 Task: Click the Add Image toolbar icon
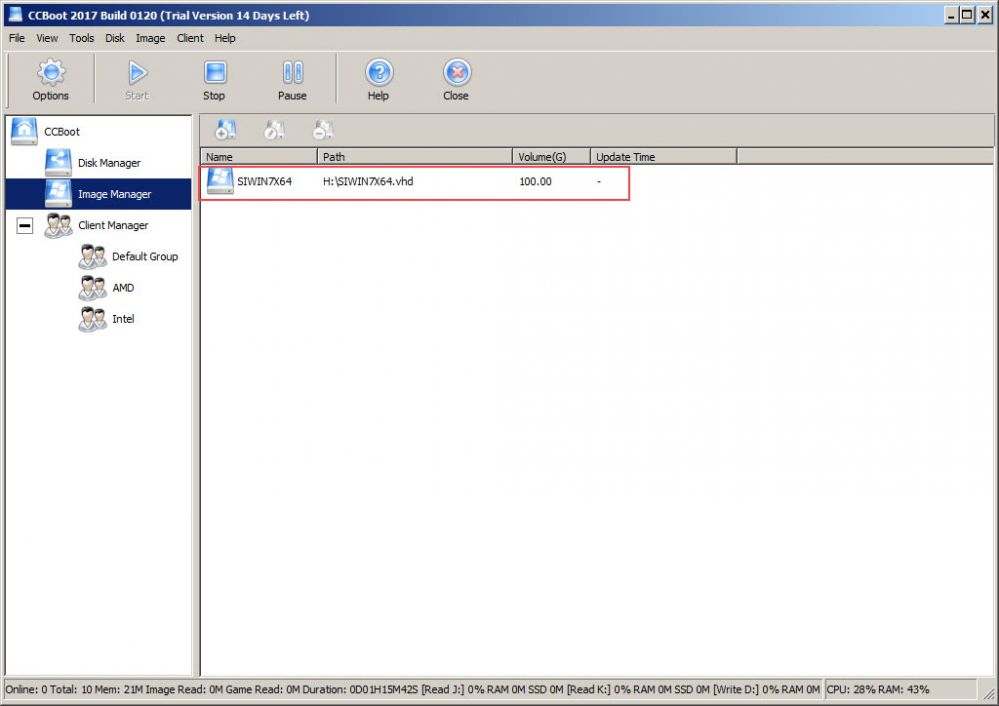(225, 130)
